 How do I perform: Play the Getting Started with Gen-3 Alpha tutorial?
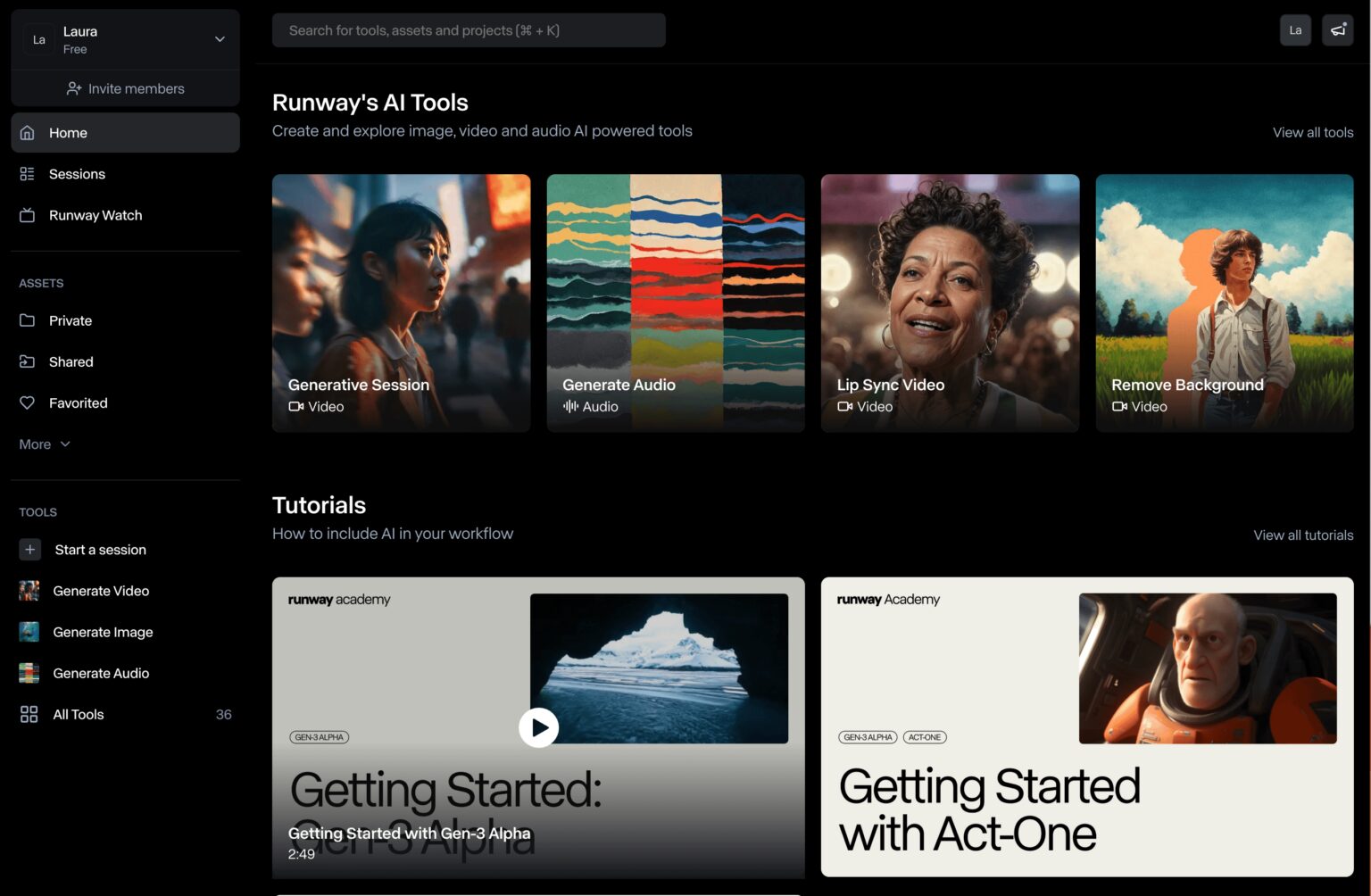(x=538, y=727)
